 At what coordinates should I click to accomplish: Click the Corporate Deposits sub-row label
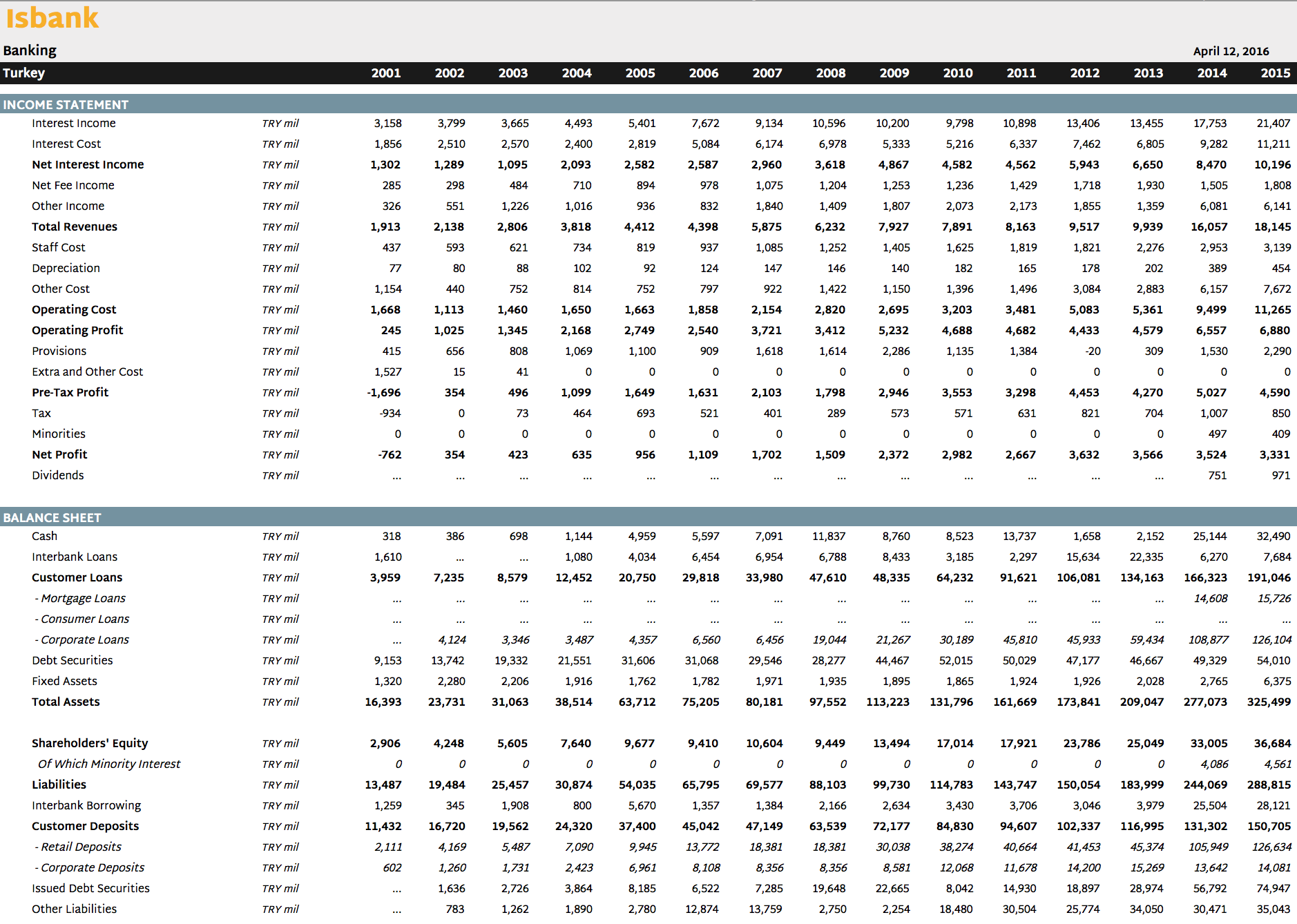click(90, 867)
